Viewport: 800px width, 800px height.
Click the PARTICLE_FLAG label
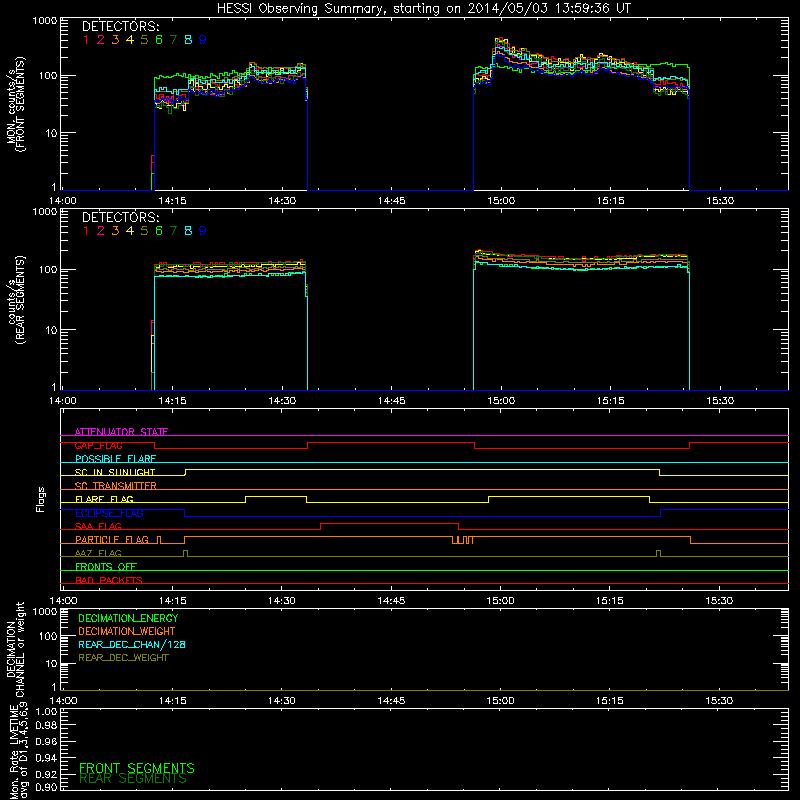tap(112, 540)
